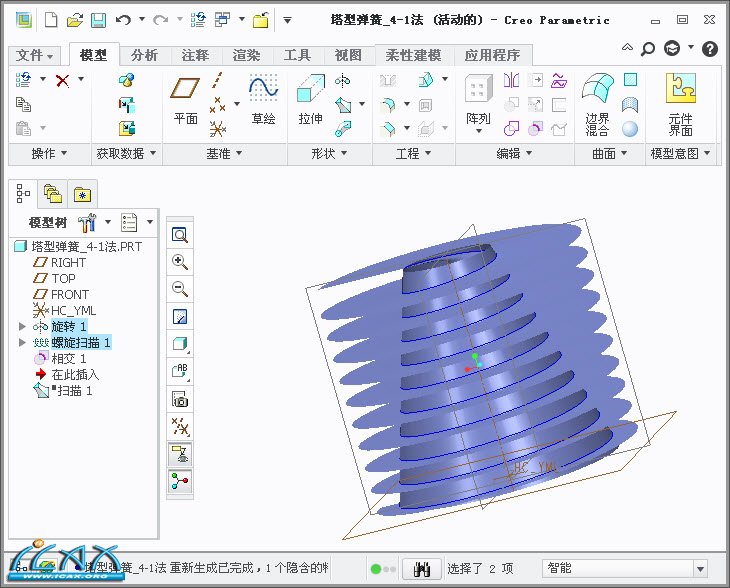Open the 柔性建模 ribbon tab
This screenshot has height=588, width=730.
[x=413, y=55]
